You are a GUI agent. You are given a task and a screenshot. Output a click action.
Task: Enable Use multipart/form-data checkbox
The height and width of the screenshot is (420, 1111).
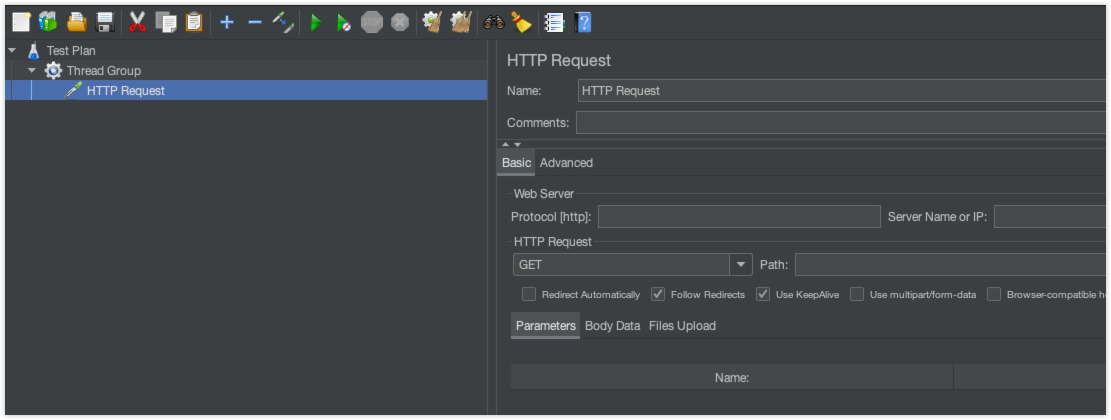pos(857,294)
